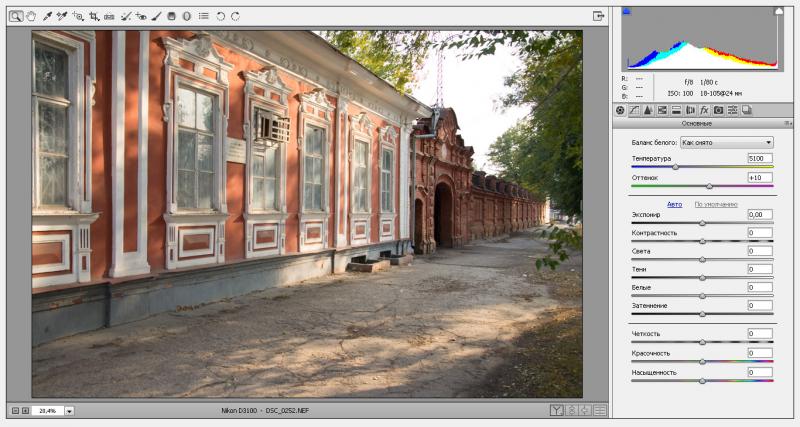
Task: Rotate image 90° counterclockwise
Action: click(x=220, y=16)
